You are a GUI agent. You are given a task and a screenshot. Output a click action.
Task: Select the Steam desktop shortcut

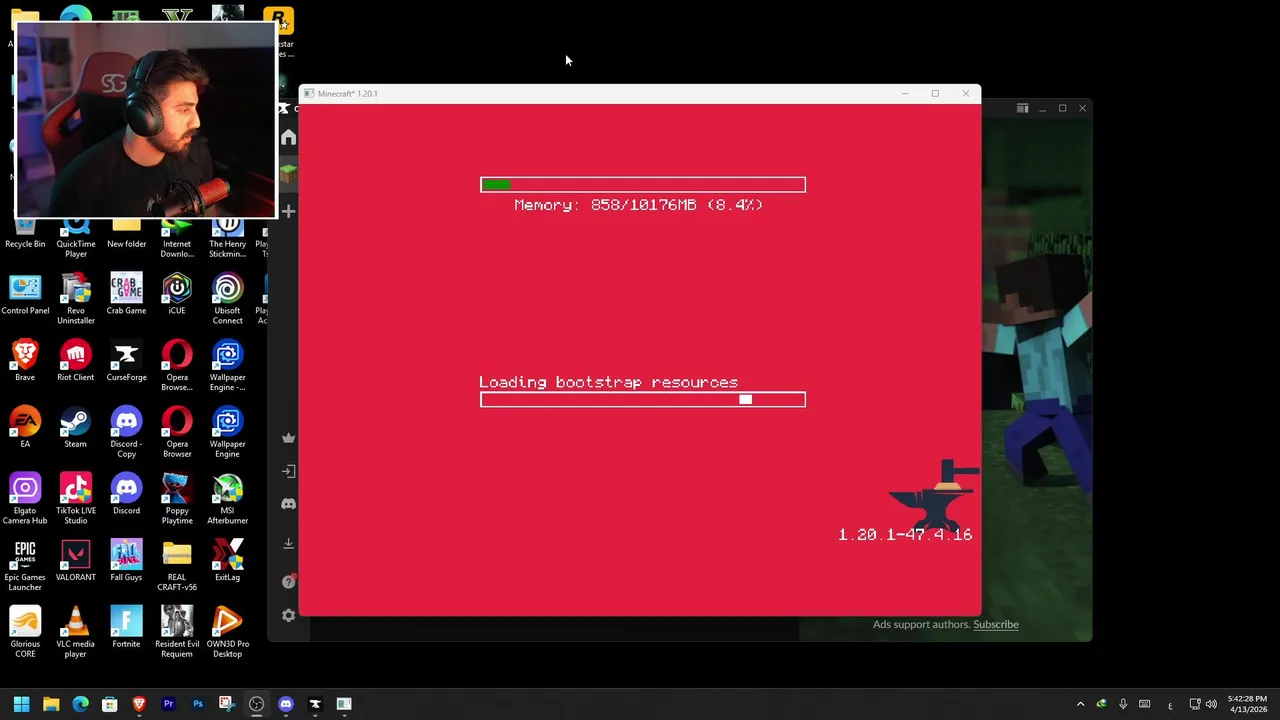[x=76, y=427]
